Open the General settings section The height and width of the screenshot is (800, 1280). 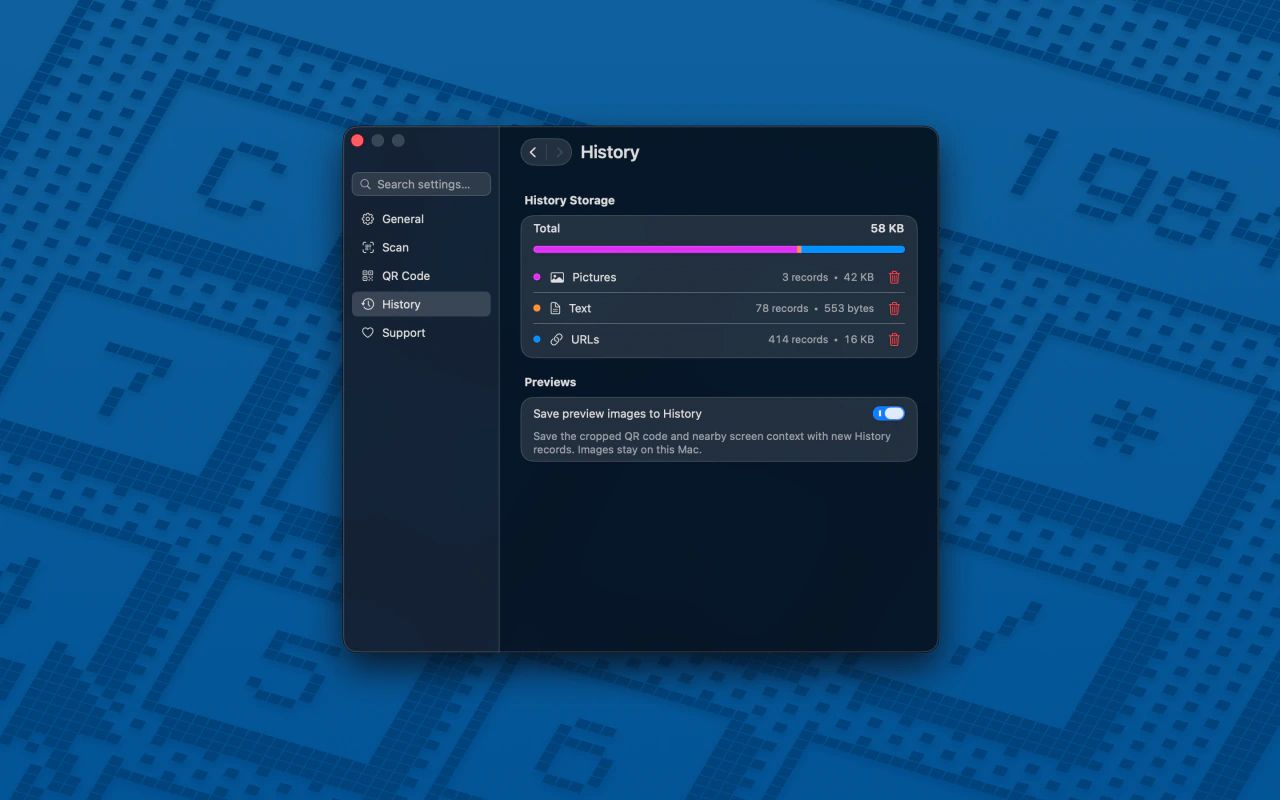[x=421, y=219]
